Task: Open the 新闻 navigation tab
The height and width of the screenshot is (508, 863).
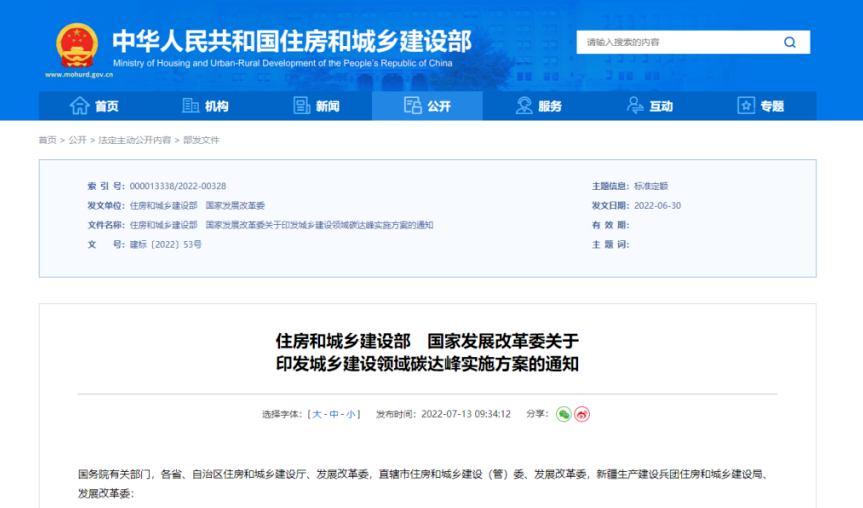Action: click(x=316, y=106)
